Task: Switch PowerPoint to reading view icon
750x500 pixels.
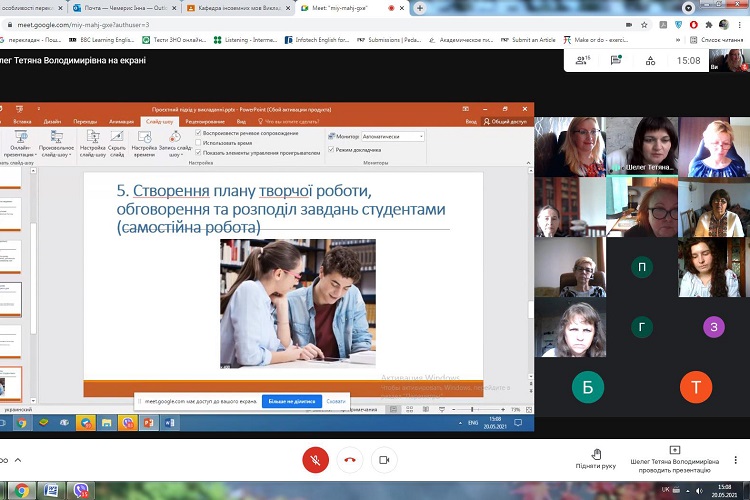Action: tap(426, 410)
